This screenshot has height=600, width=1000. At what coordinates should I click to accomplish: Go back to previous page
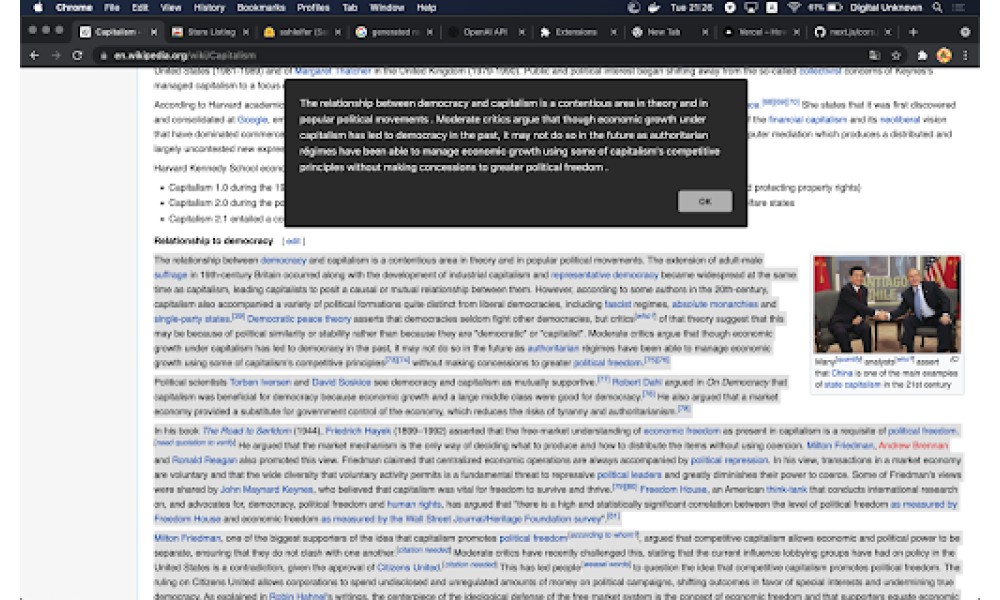tap(34, 55)
